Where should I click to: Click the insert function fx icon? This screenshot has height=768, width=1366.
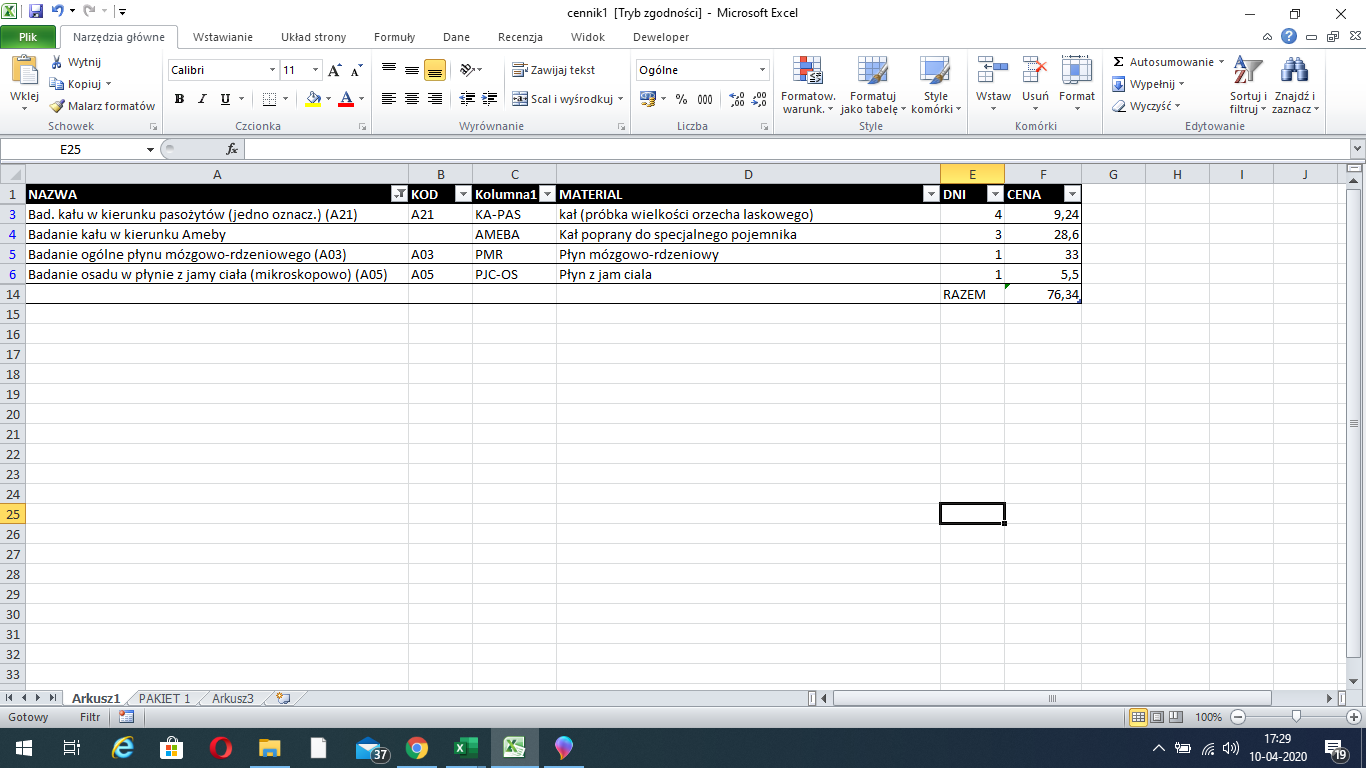232,149
